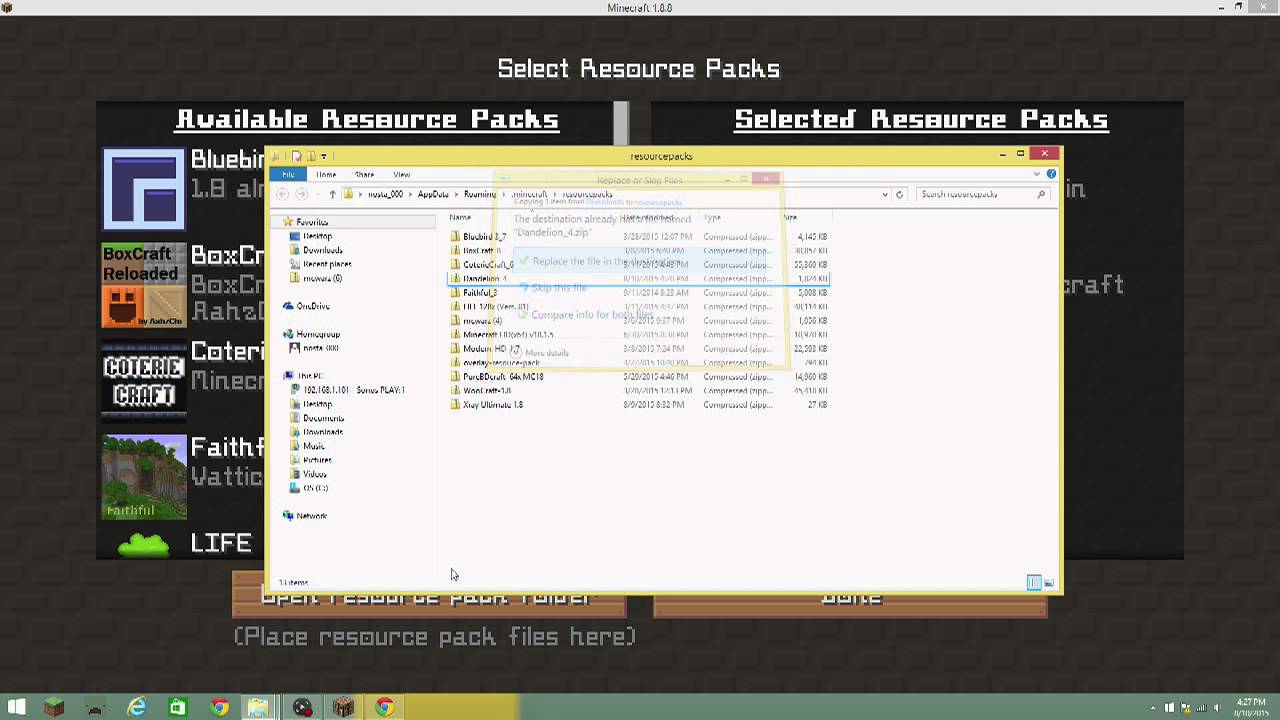Select Pictures under This PC
Viewport: 1280px width, 720px height.
click(317, 460)
